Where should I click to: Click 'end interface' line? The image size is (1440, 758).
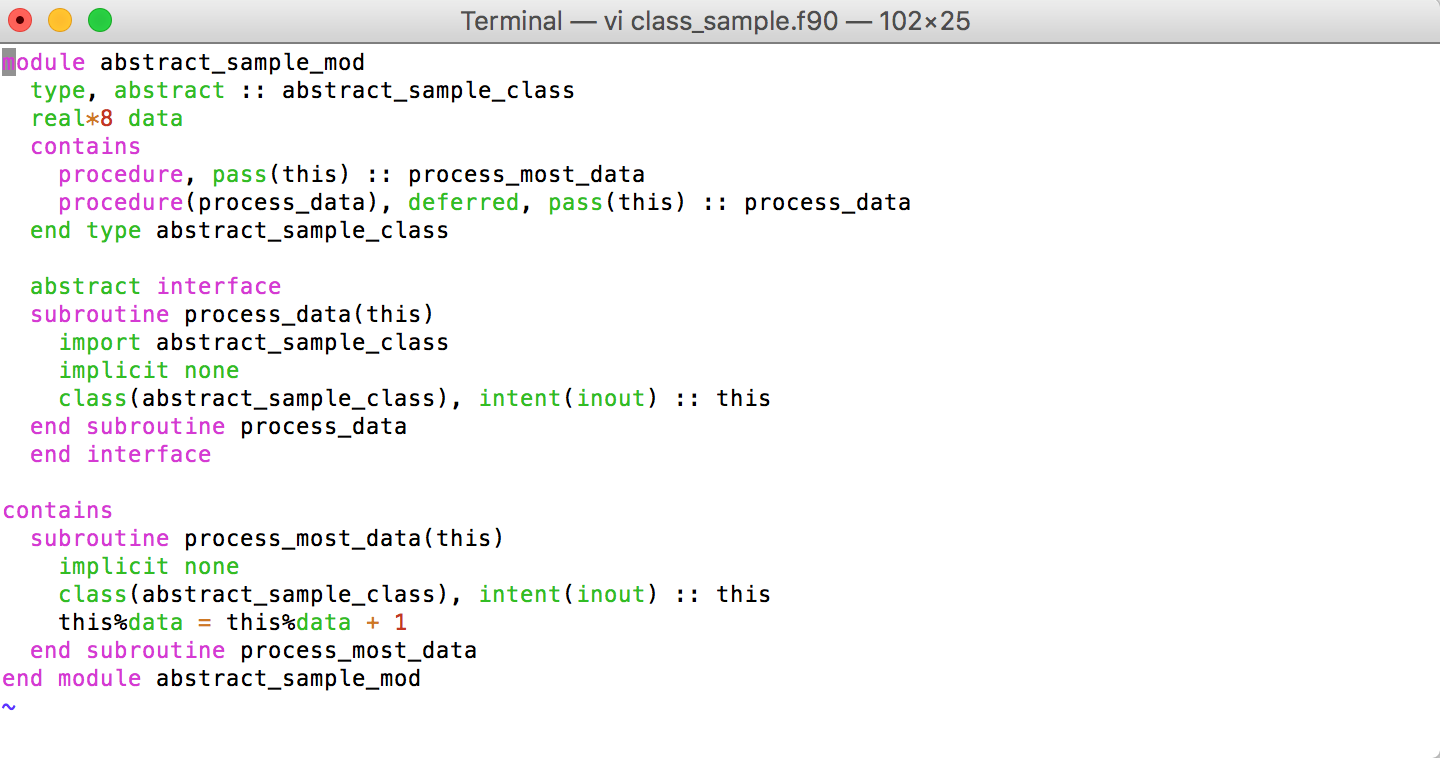121,454
